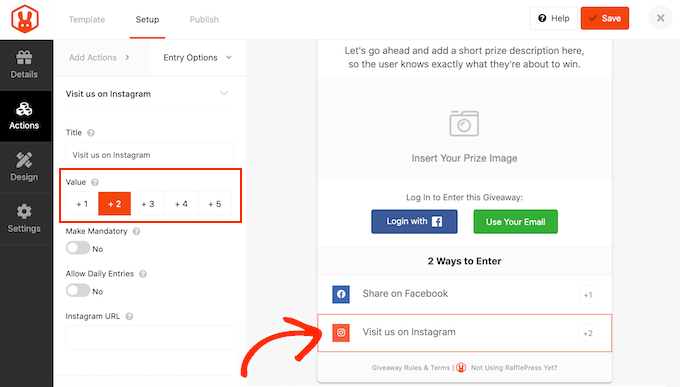Collapse the Visit us on Instagram panel chevron

[x=224, y=93]
